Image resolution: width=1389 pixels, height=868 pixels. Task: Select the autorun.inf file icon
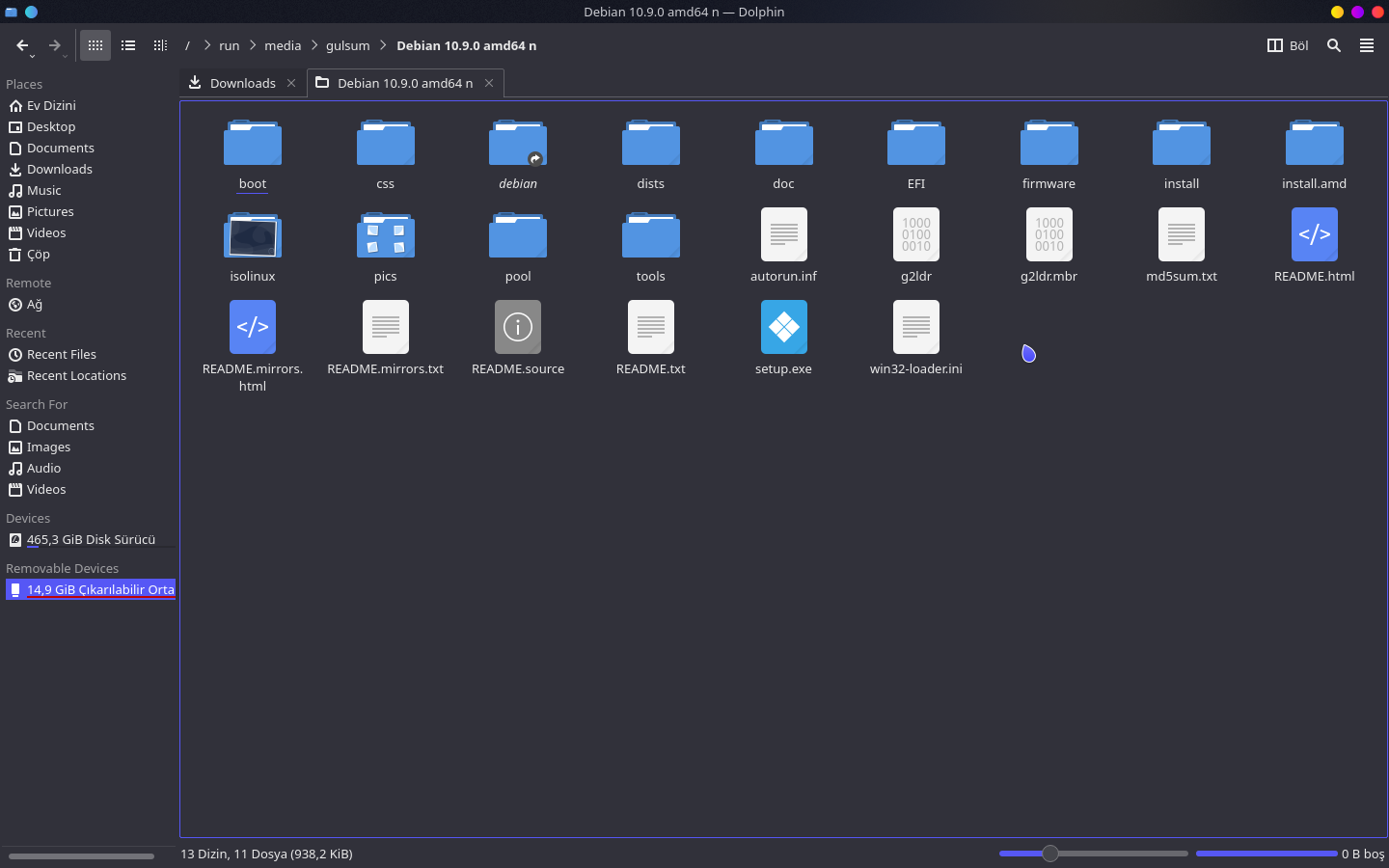[x=783, y=234]
